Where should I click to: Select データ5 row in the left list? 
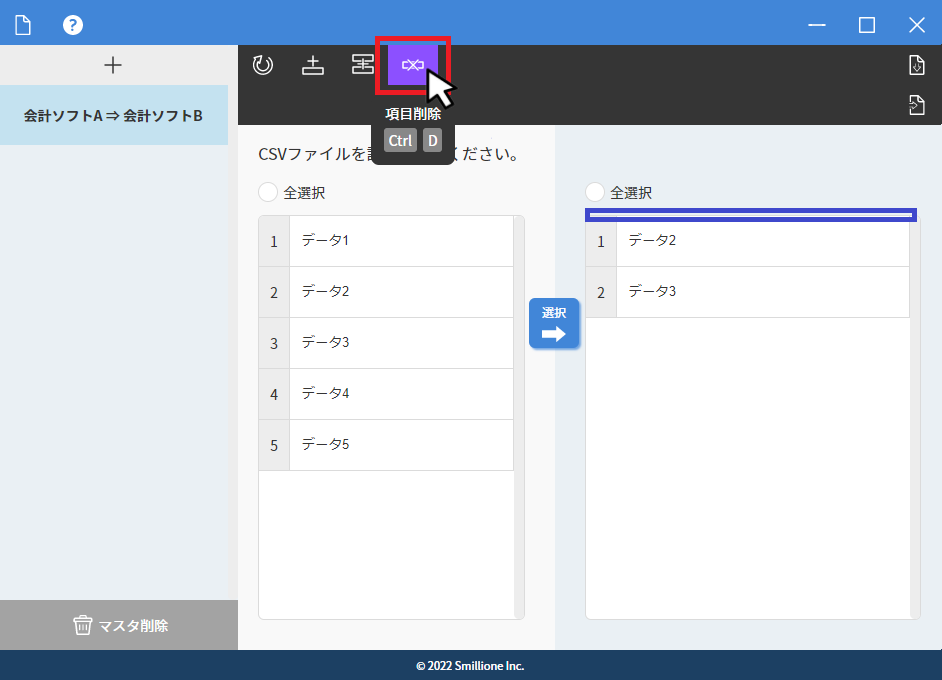(400, 445)
